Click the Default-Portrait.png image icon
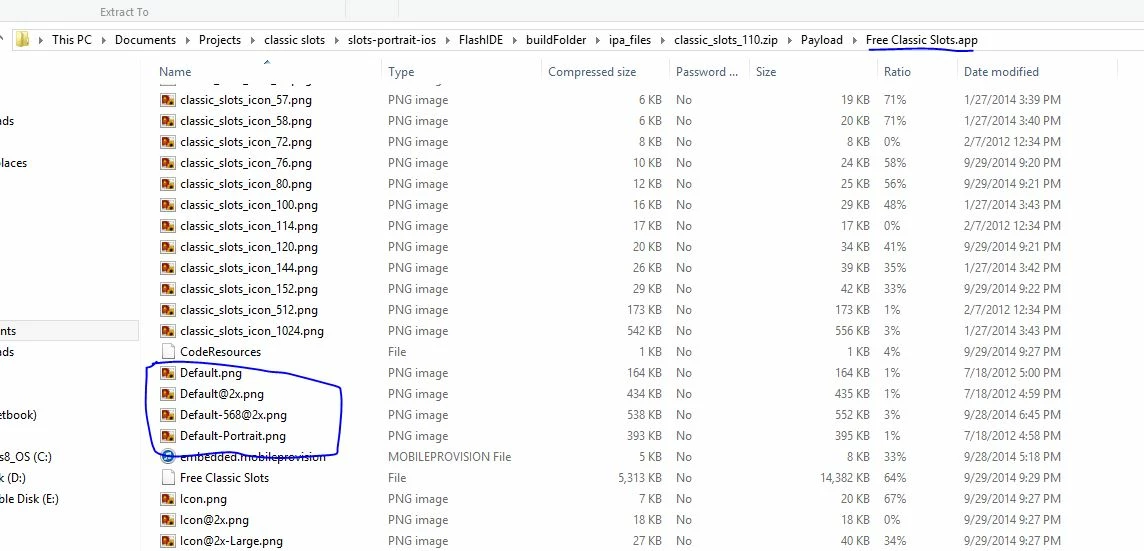The width and height of the screenshot is (1144, 551). (168, 436)
